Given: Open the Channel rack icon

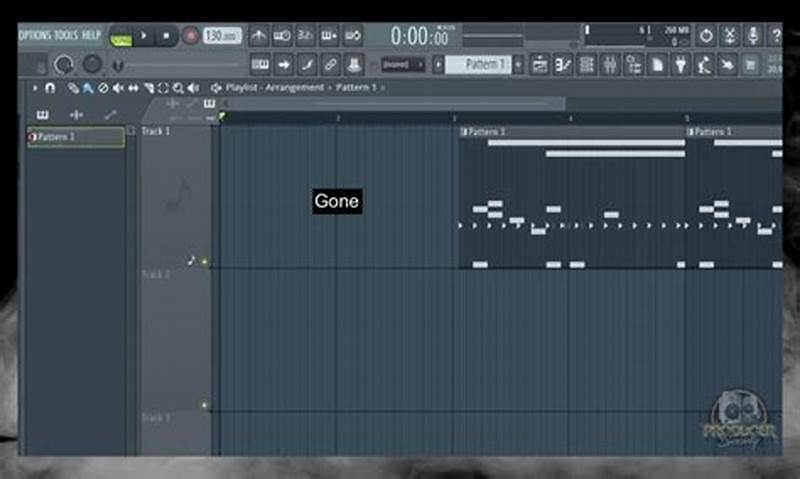Looking at the screenshot, I should (x=586, y=65).
